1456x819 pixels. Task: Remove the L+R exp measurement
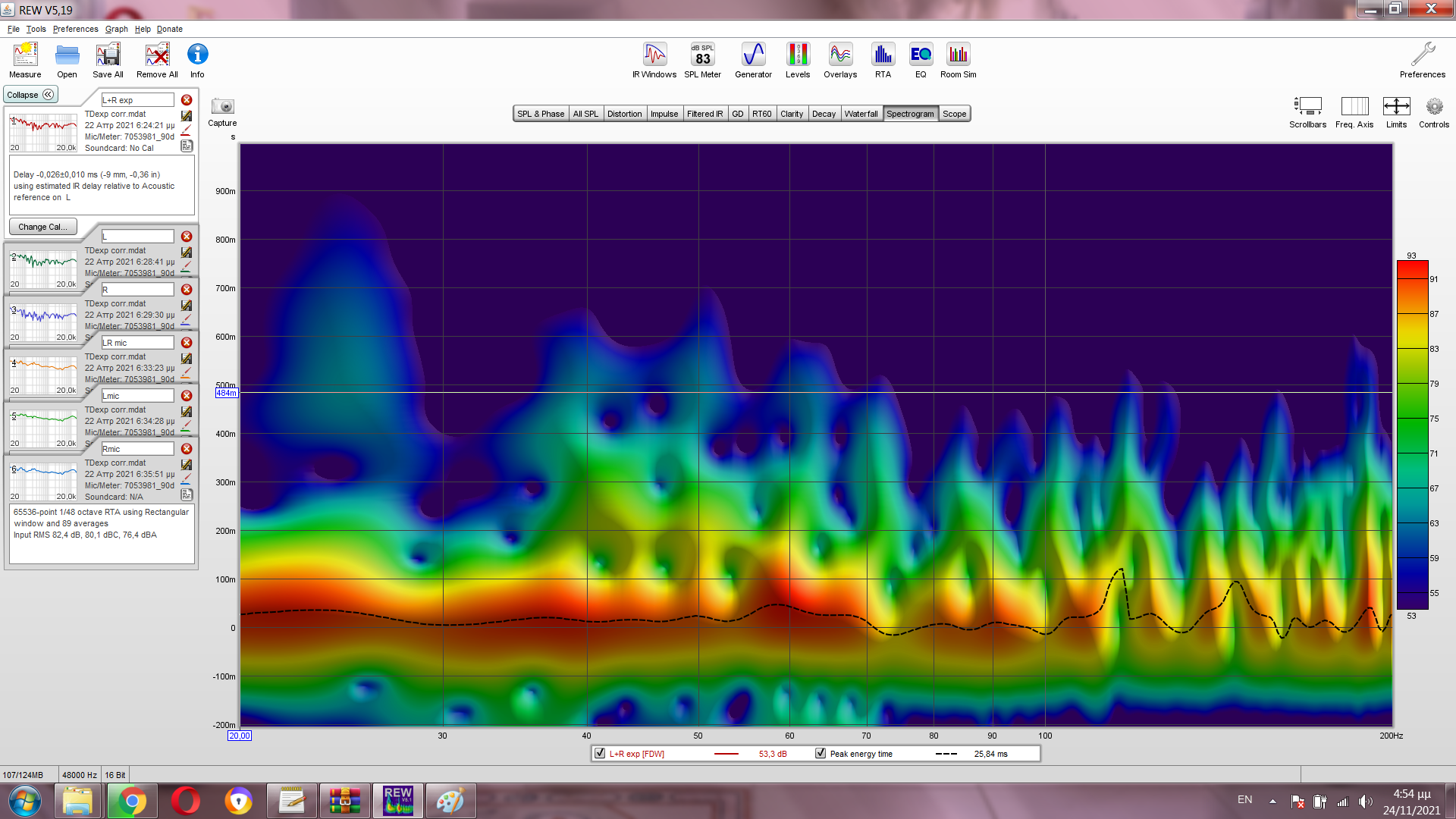point(187,100)
